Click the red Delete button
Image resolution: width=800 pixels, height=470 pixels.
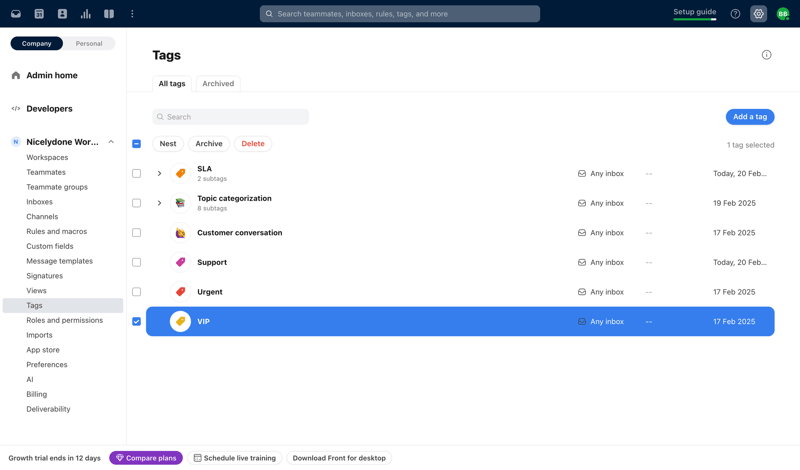253,144
